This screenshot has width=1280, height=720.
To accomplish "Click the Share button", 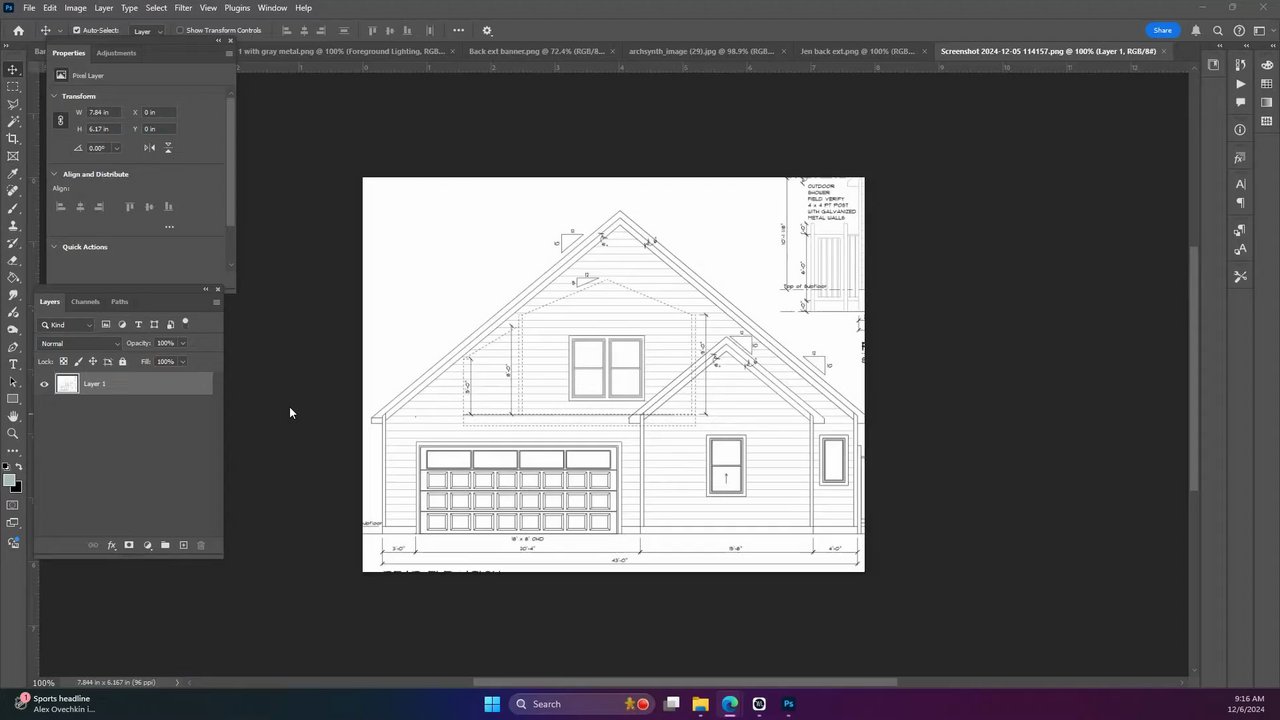I will tap(1162, 30).
